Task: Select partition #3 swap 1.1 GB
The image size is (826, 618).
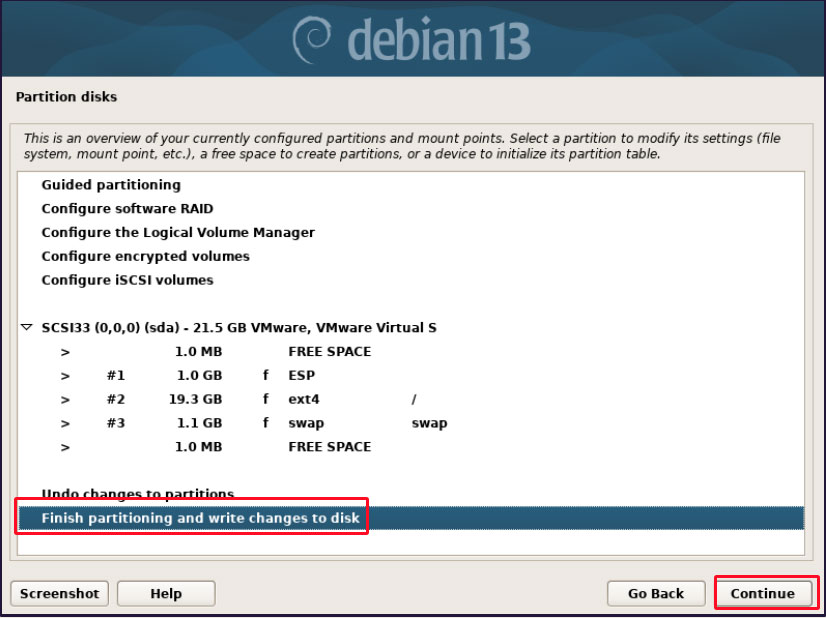Action: (411, 423)
